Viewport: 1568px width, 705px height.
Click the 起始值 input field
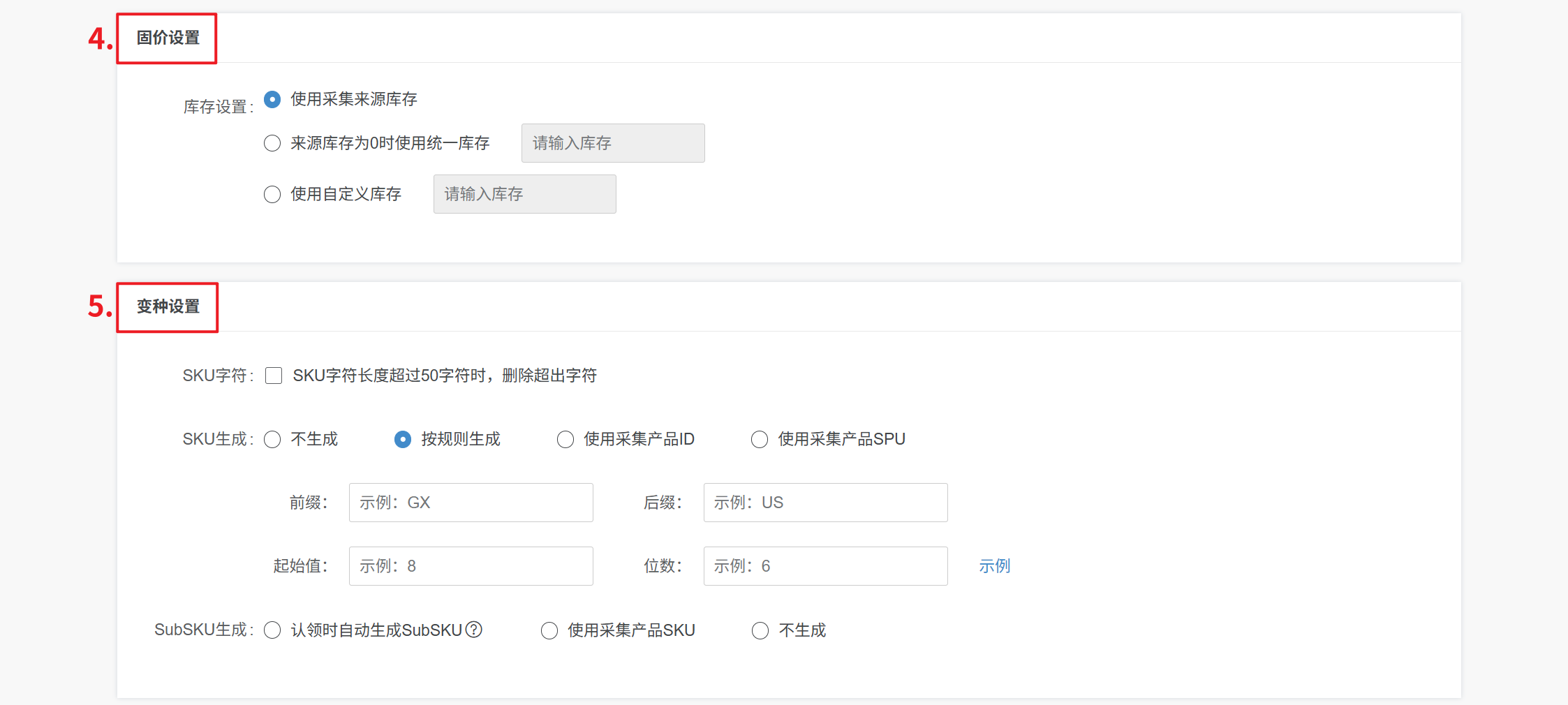click(x=471, y=566)
